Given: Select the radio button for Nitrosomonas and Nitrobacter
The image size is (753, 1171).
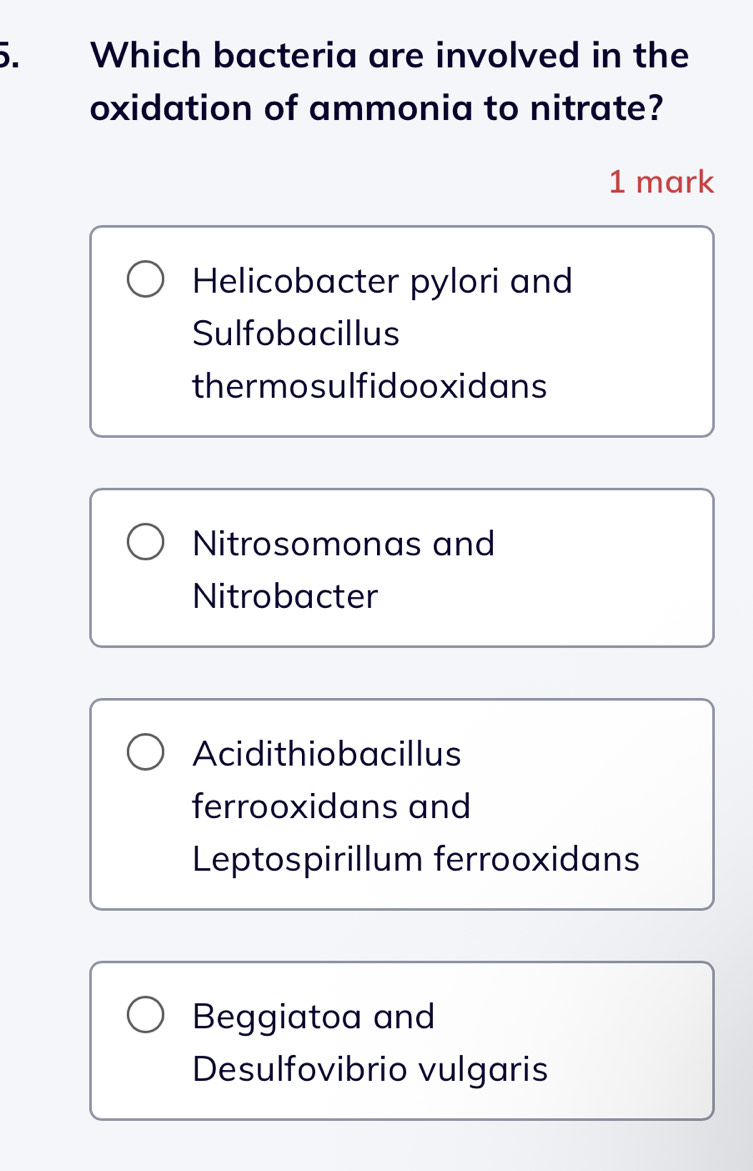Looking at the screenshot, I should [145, 542].
